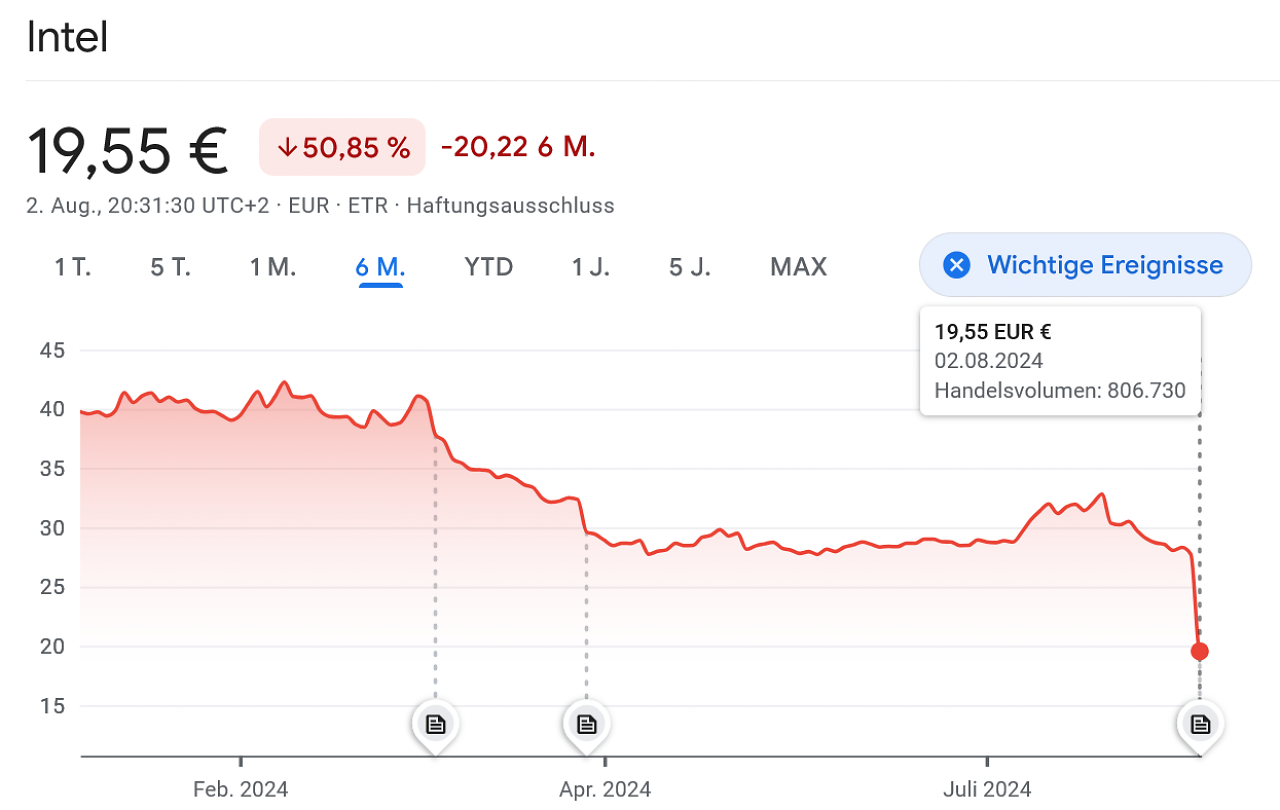Choose the MAX time range
This screenshot has height=810, width=1280.
point(798,267)
